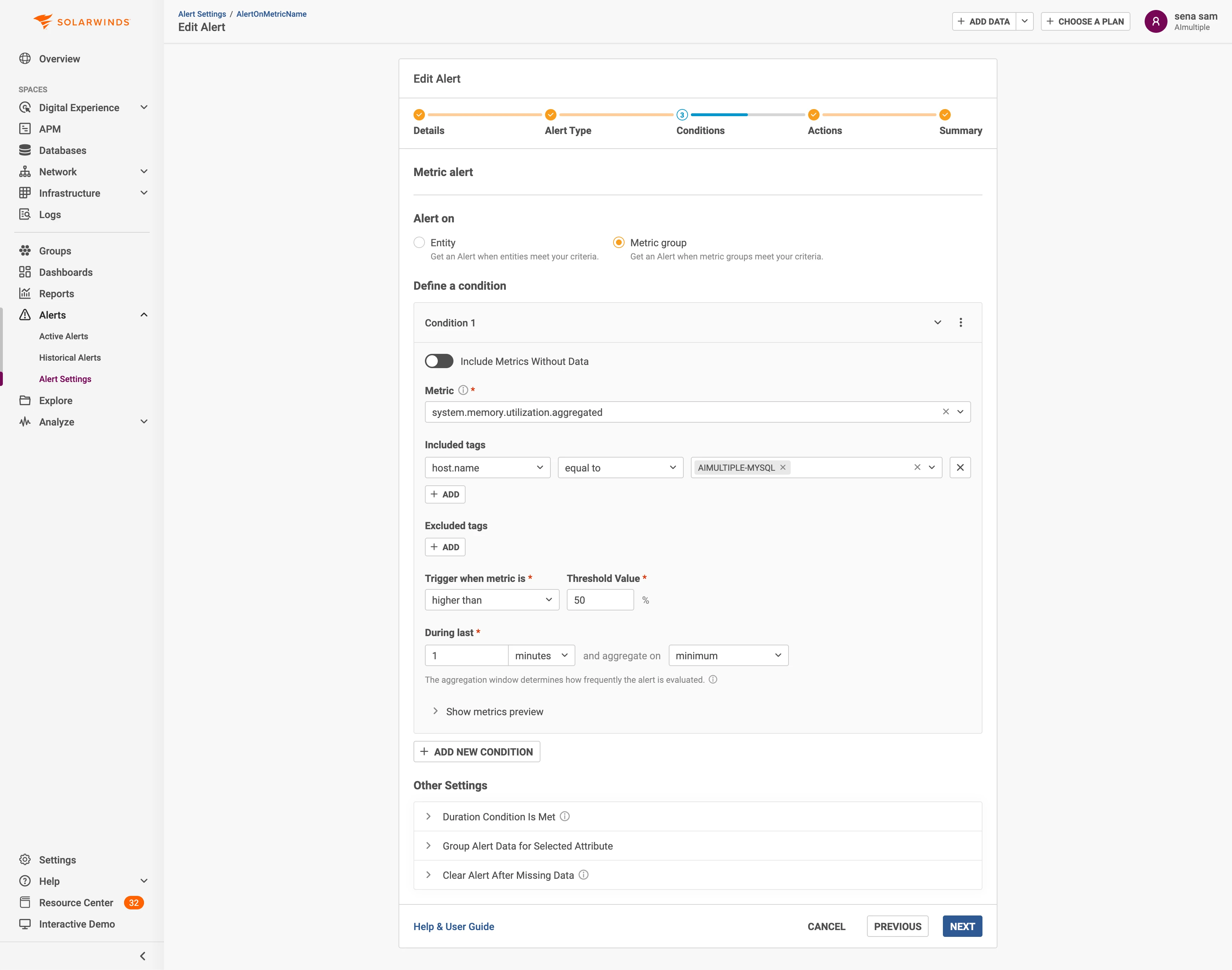This screenshot has height=970, width=1232.
Task: Click the Network topology icon
Action: (x=25, y=171)
